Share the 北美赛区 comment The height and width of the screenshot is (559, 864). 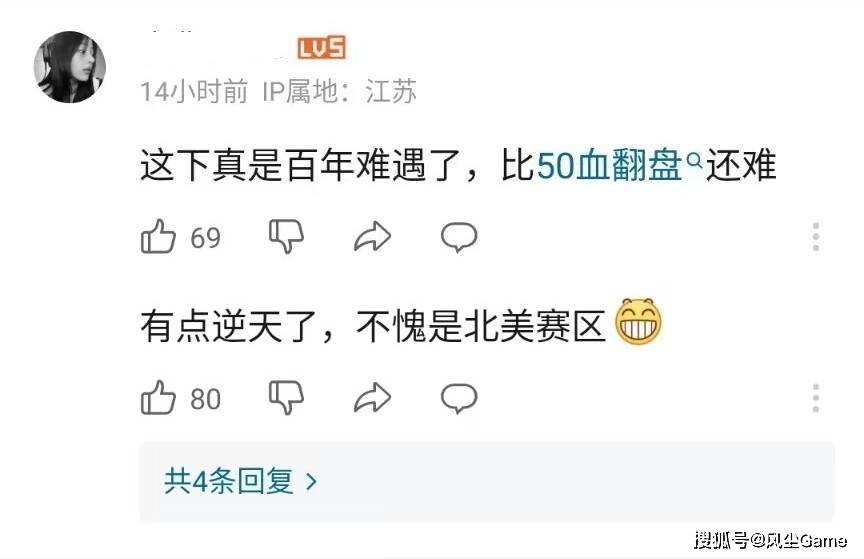pos(372,397)
